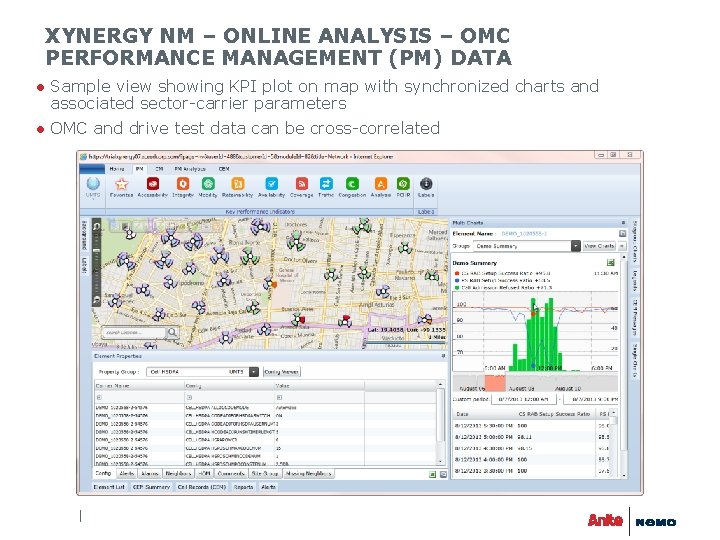Select the FCIR KPI icon
The width and height of the screenshot is (720, 540).
click(403, 184)
